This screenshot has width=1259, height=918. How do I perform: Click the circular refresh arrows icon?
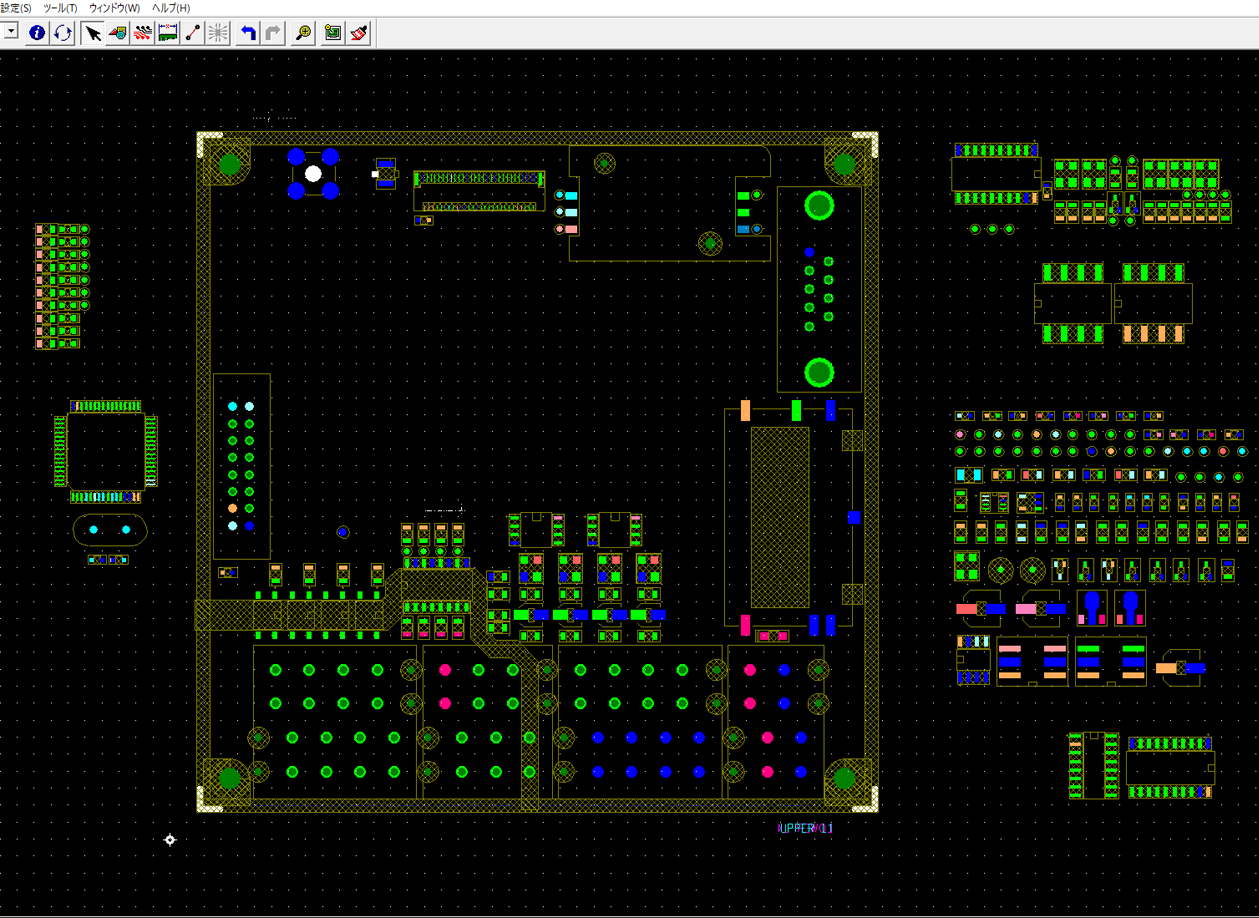tap(63, 33)
